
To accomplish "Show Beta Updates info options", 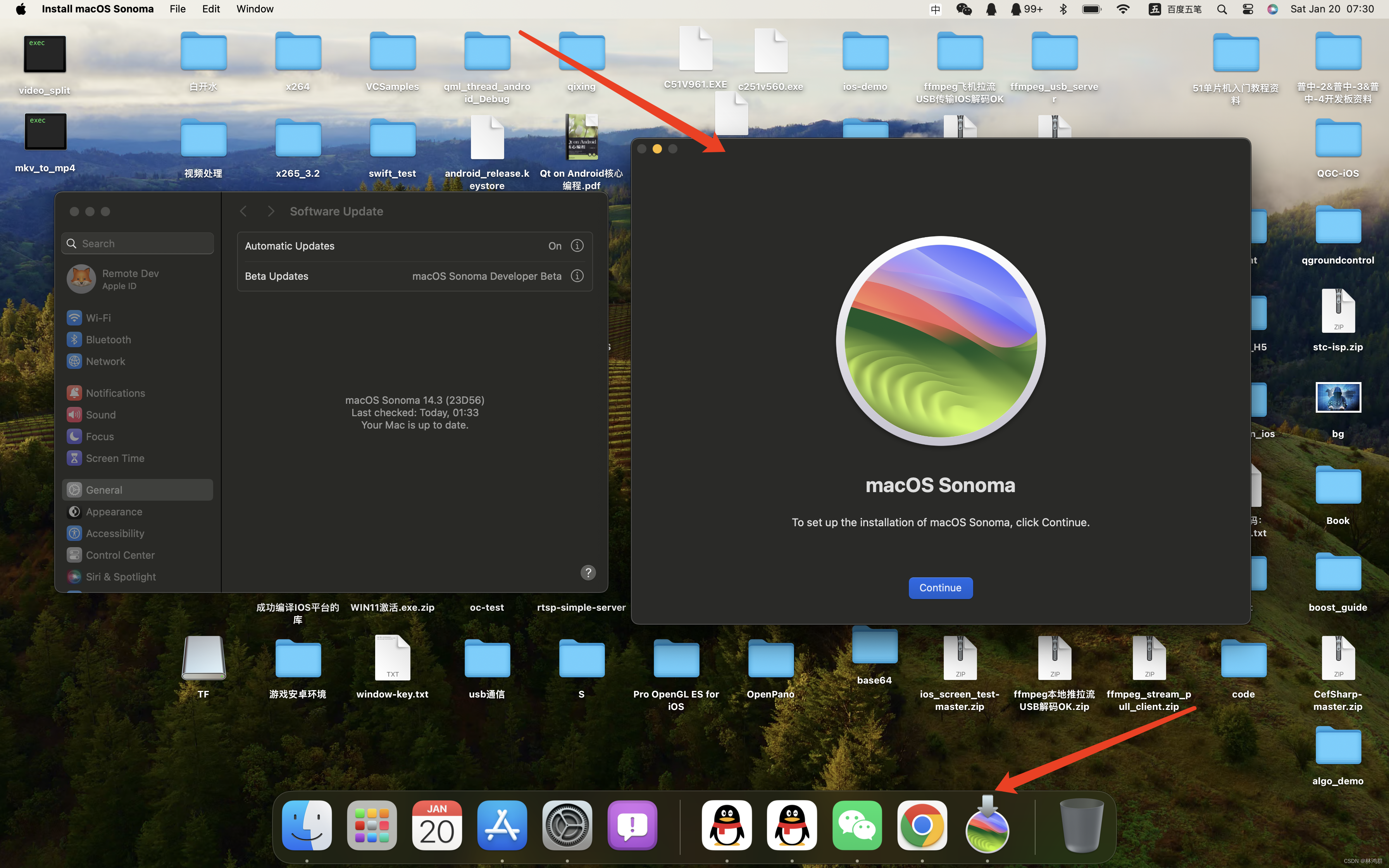I will [577, 276].
